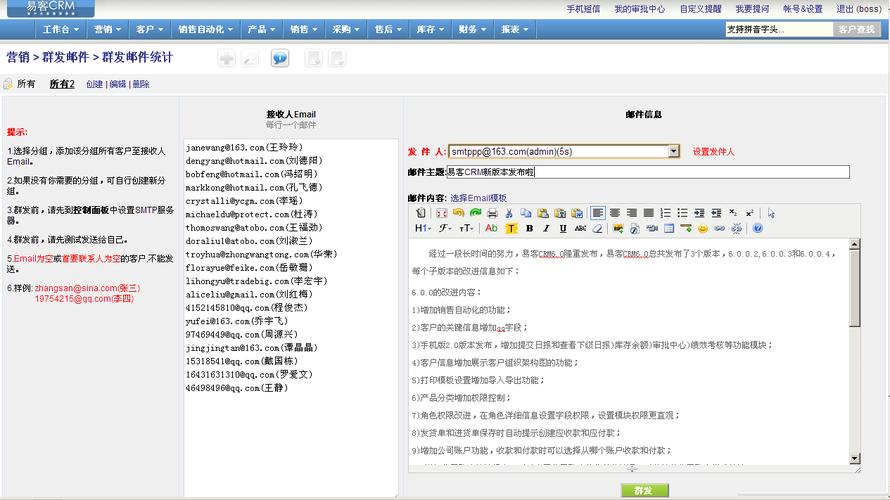Open the font family dropdown
The image size is (890, 500).
tap(445, 228)
